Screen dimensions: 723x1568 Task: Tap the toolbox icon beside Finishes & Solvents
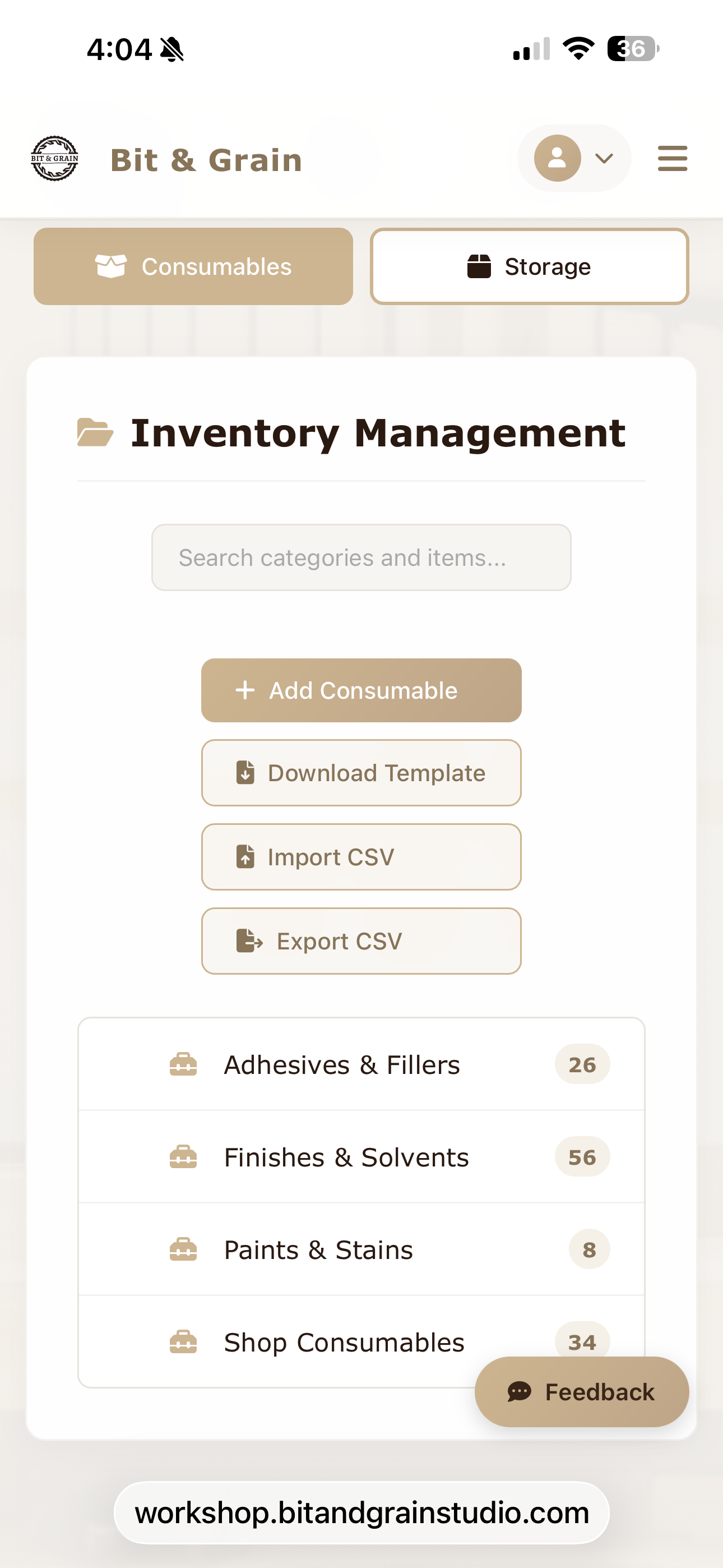pos(183,1157)
